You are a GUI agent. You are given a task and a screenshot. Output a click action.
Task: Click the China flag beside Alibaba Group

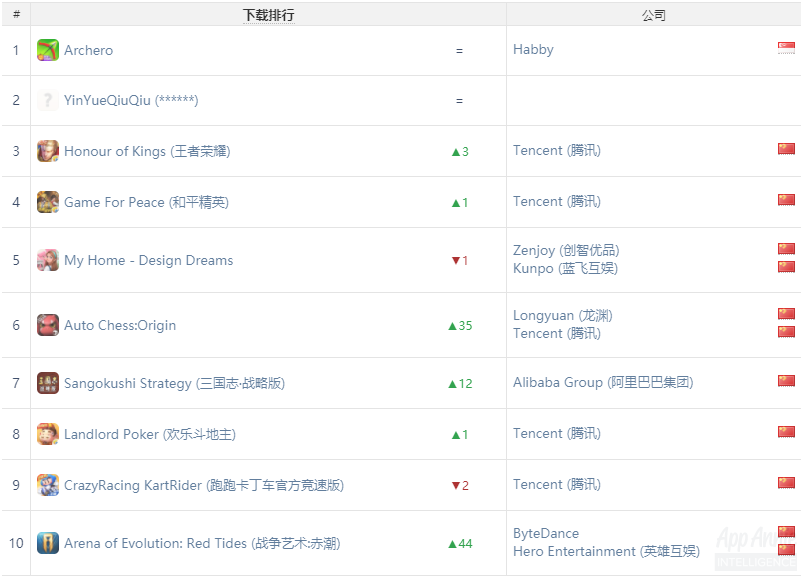click(x=786, y=380)
